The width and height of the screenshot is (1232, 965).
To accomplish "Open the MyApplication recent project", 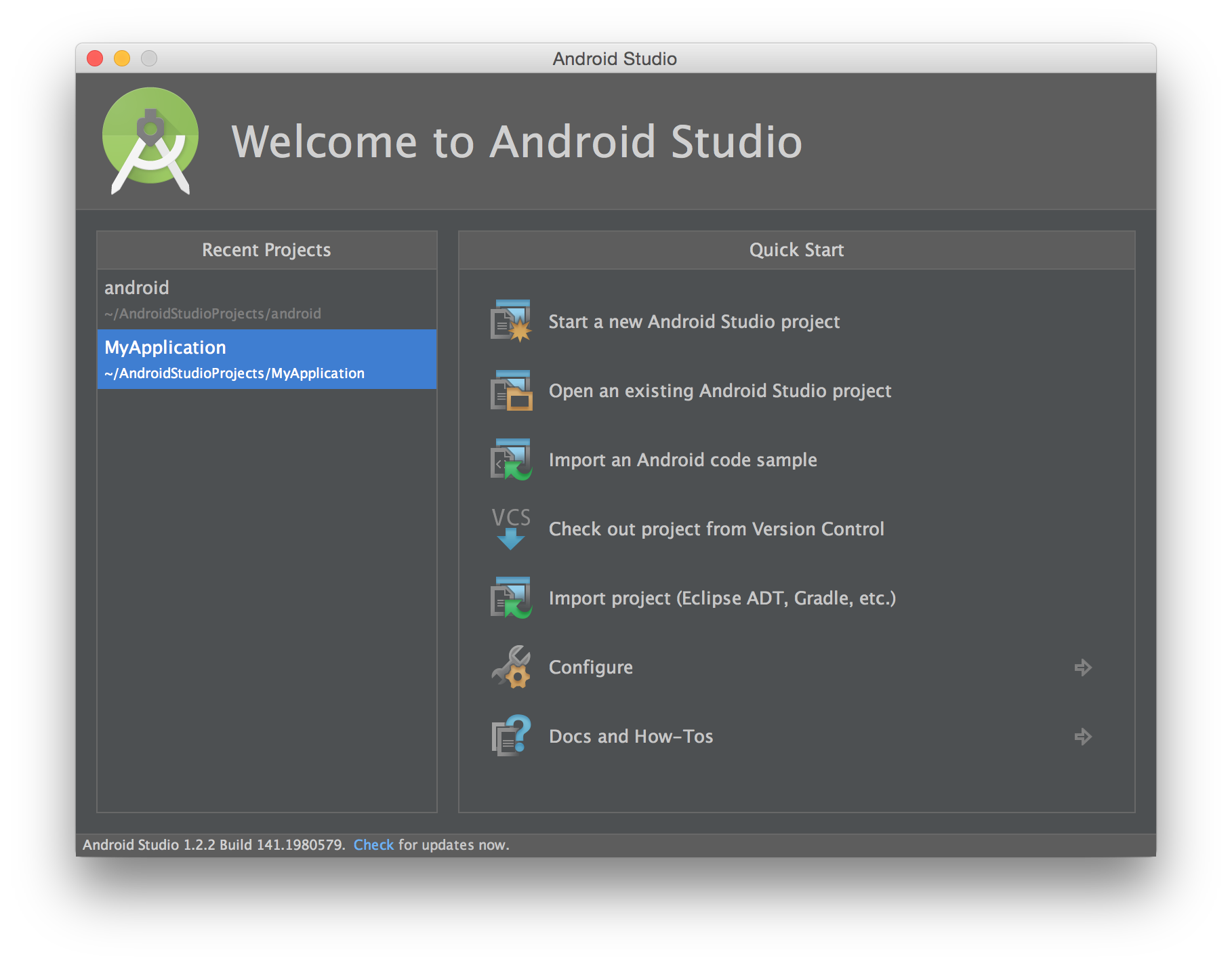I will 267,359.
